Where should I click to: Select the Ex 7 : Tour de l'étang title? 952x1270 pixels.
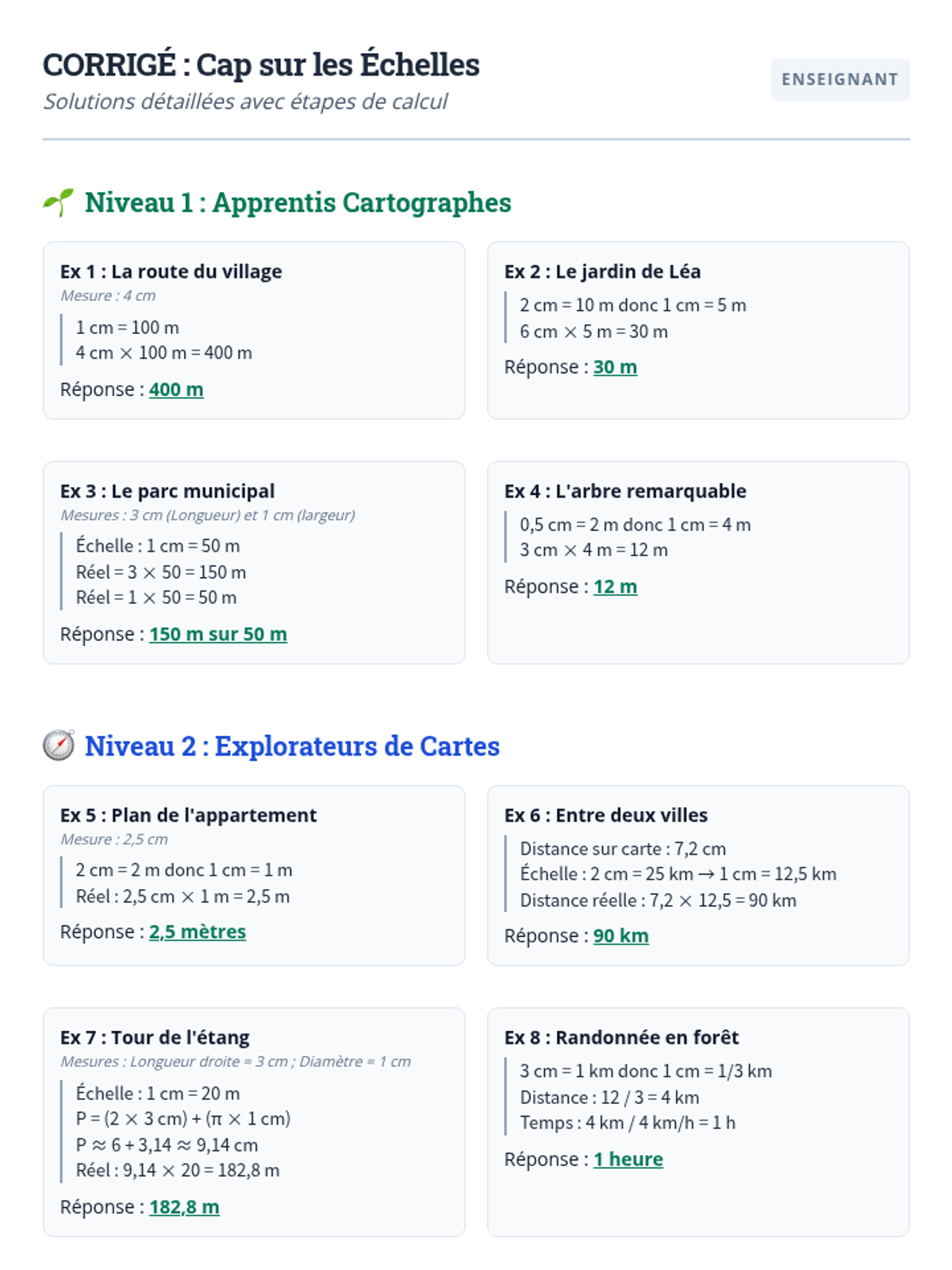click(155, 1037)
